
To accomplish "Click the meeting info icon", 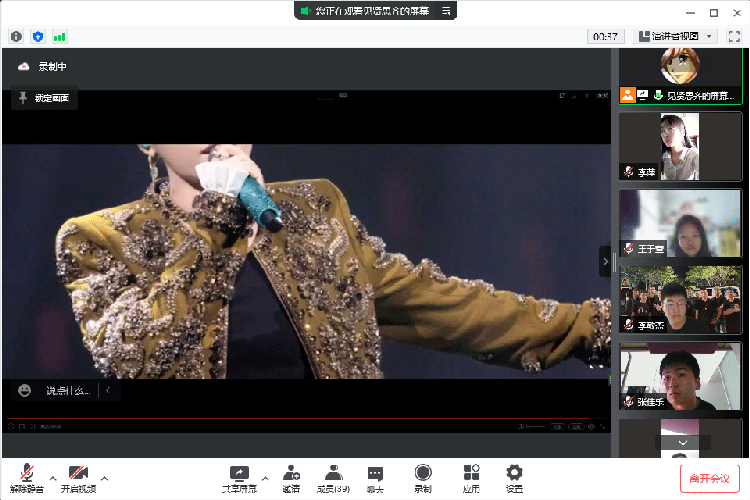I will tap(16, 36).
